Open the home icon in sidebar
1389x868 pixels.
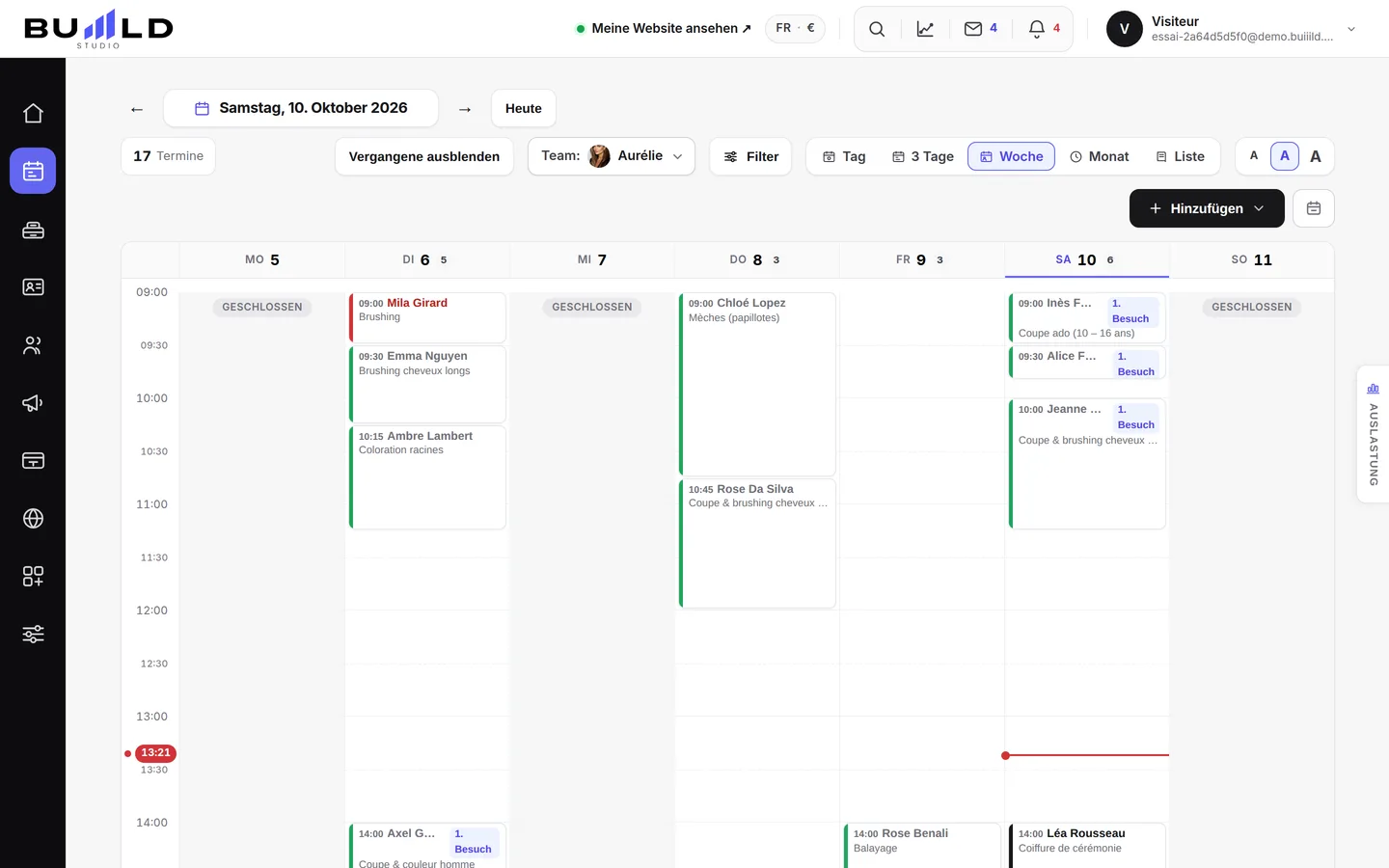pos(33,113)
